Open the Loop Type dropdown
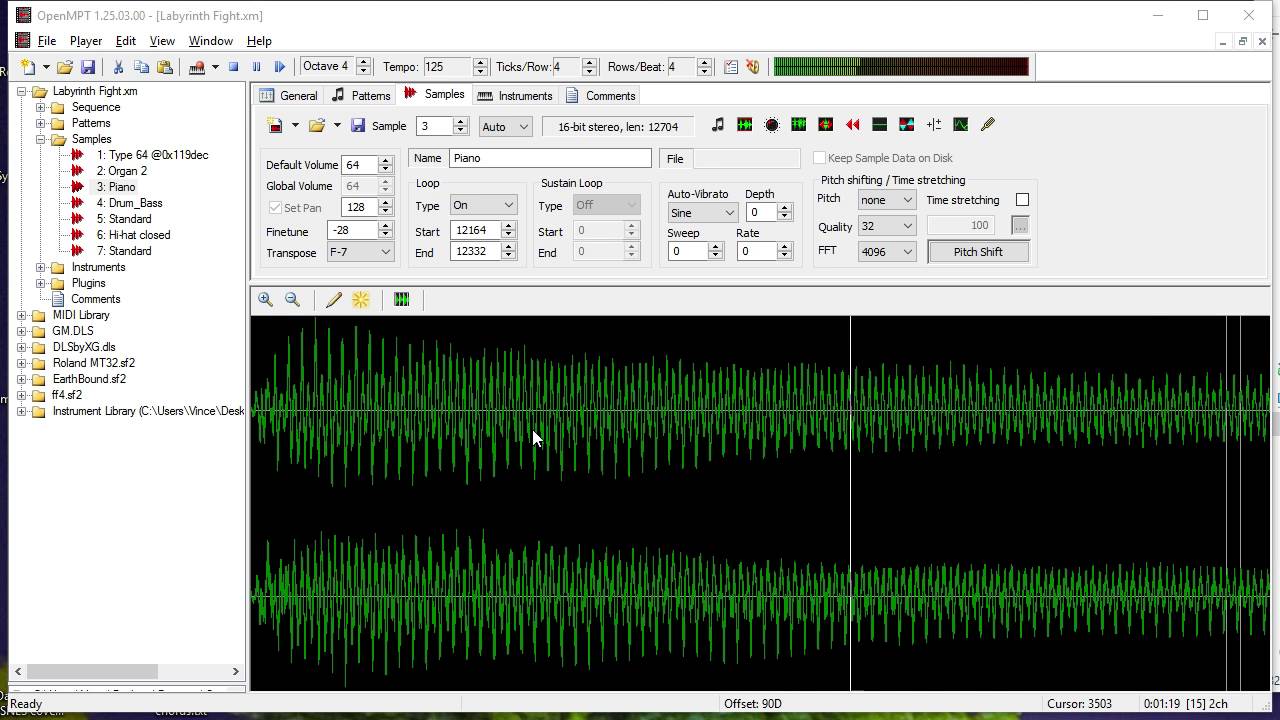1280x720 pixels. tap(483, 205)
